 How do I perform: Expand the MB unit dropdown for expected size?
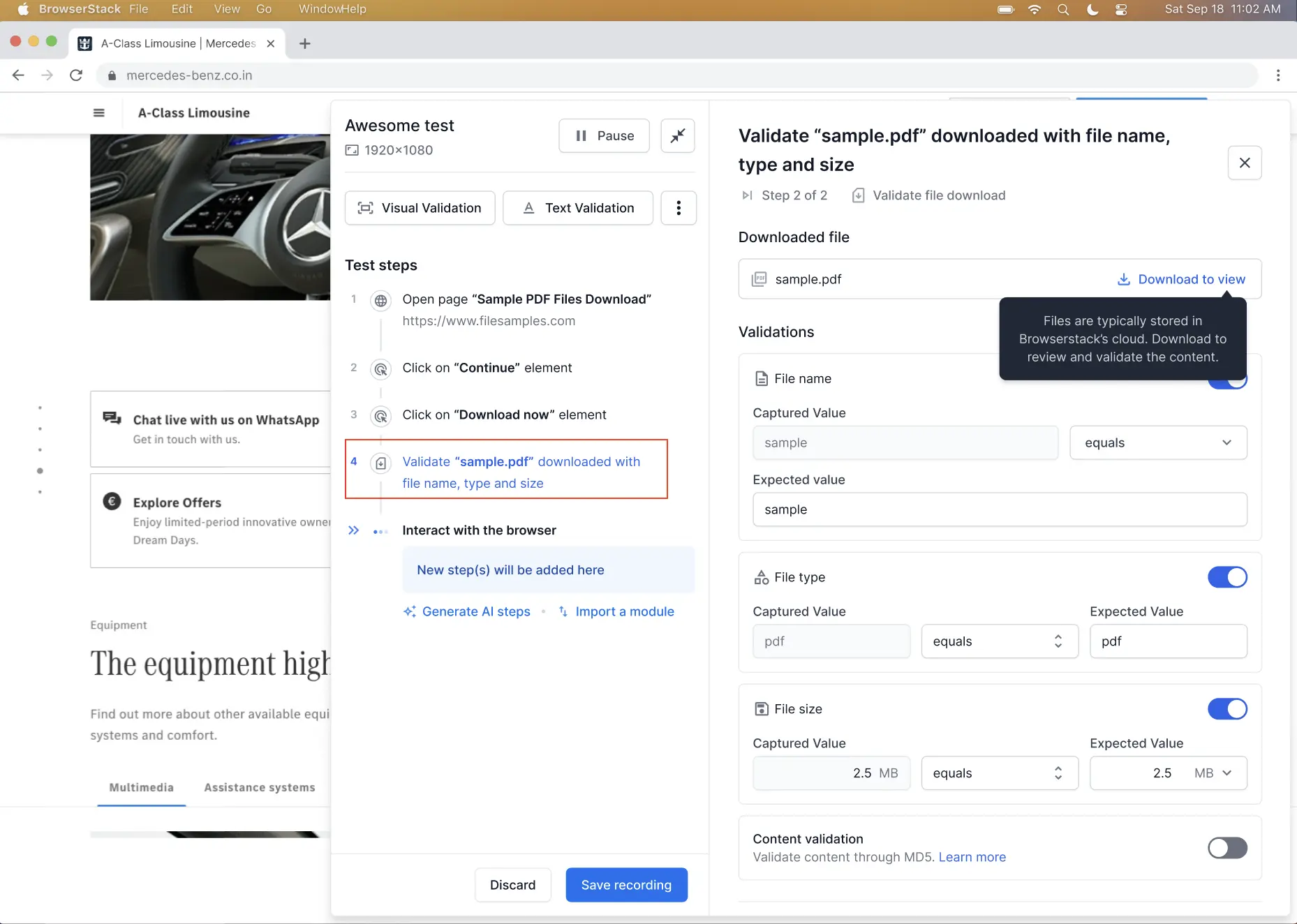click(1213, 773)
